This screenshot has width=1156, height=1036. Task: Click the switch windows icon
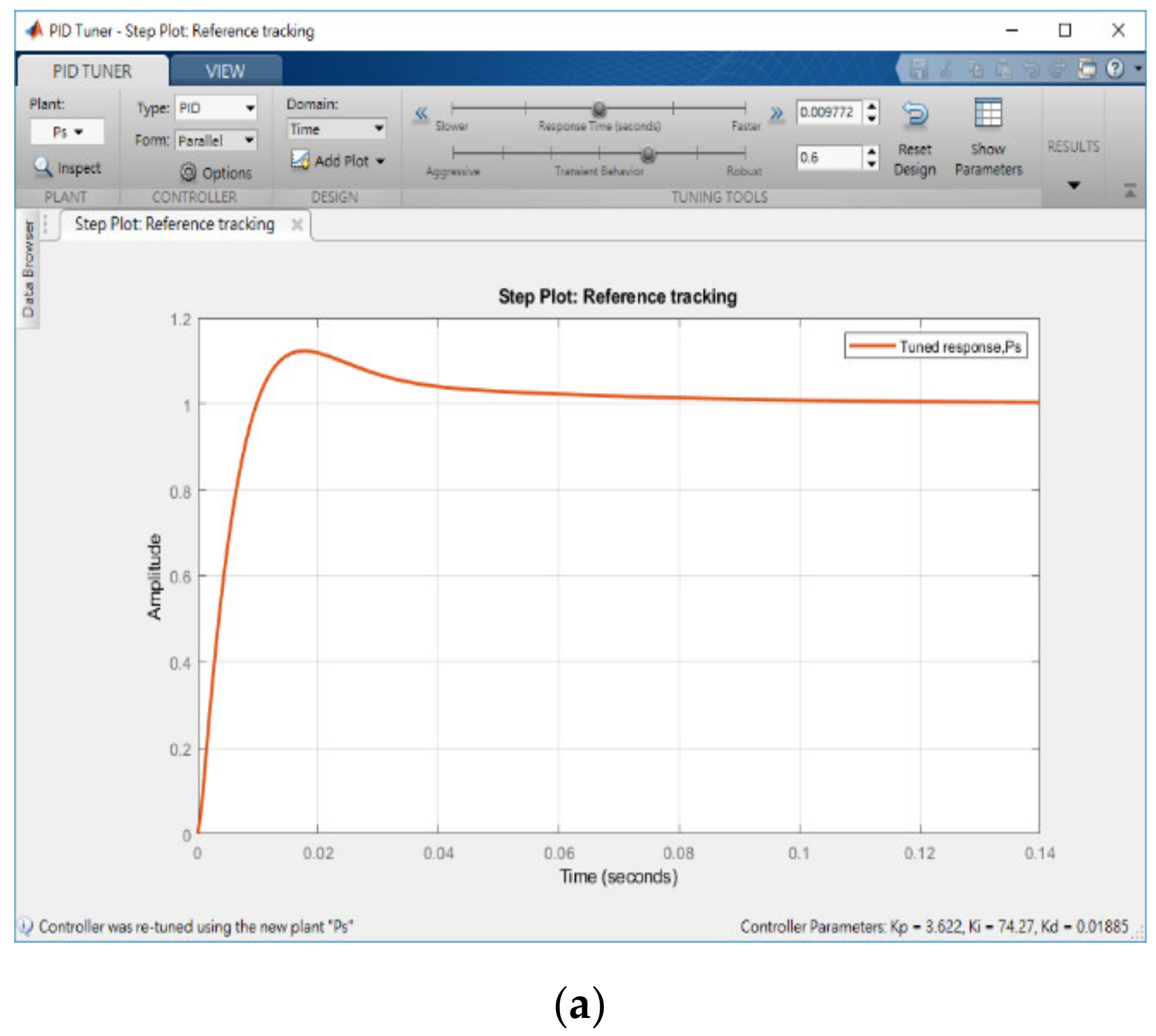1086,70
